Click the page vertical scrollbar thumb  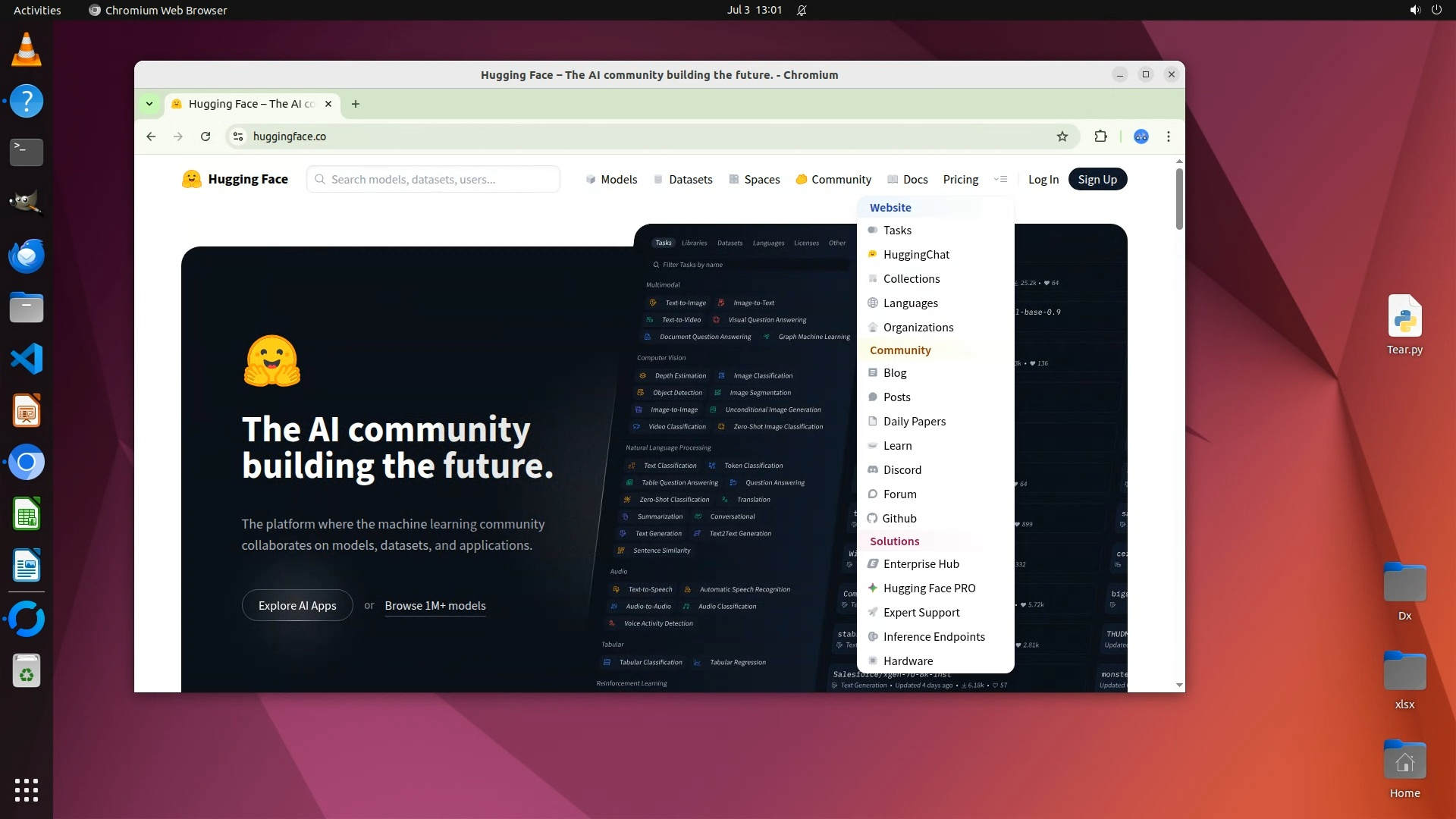click(1178, 199)
